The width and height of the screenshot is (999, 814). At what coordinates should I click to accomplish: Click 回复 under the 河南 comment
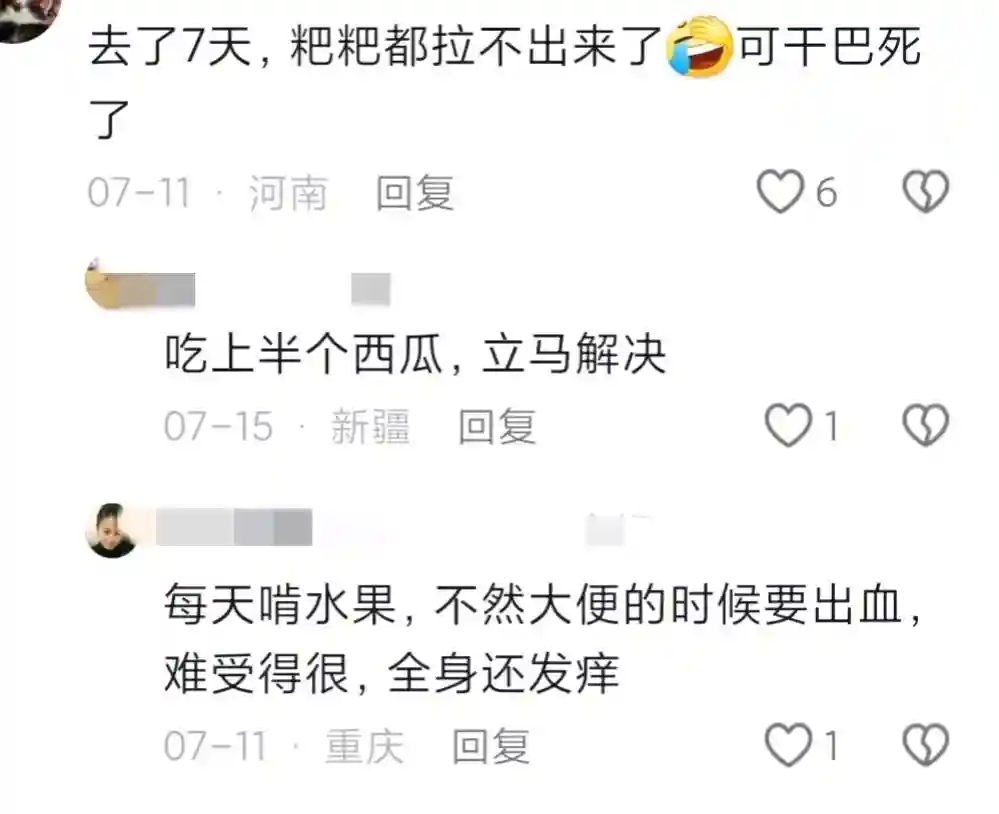click(x=415, y=193)
